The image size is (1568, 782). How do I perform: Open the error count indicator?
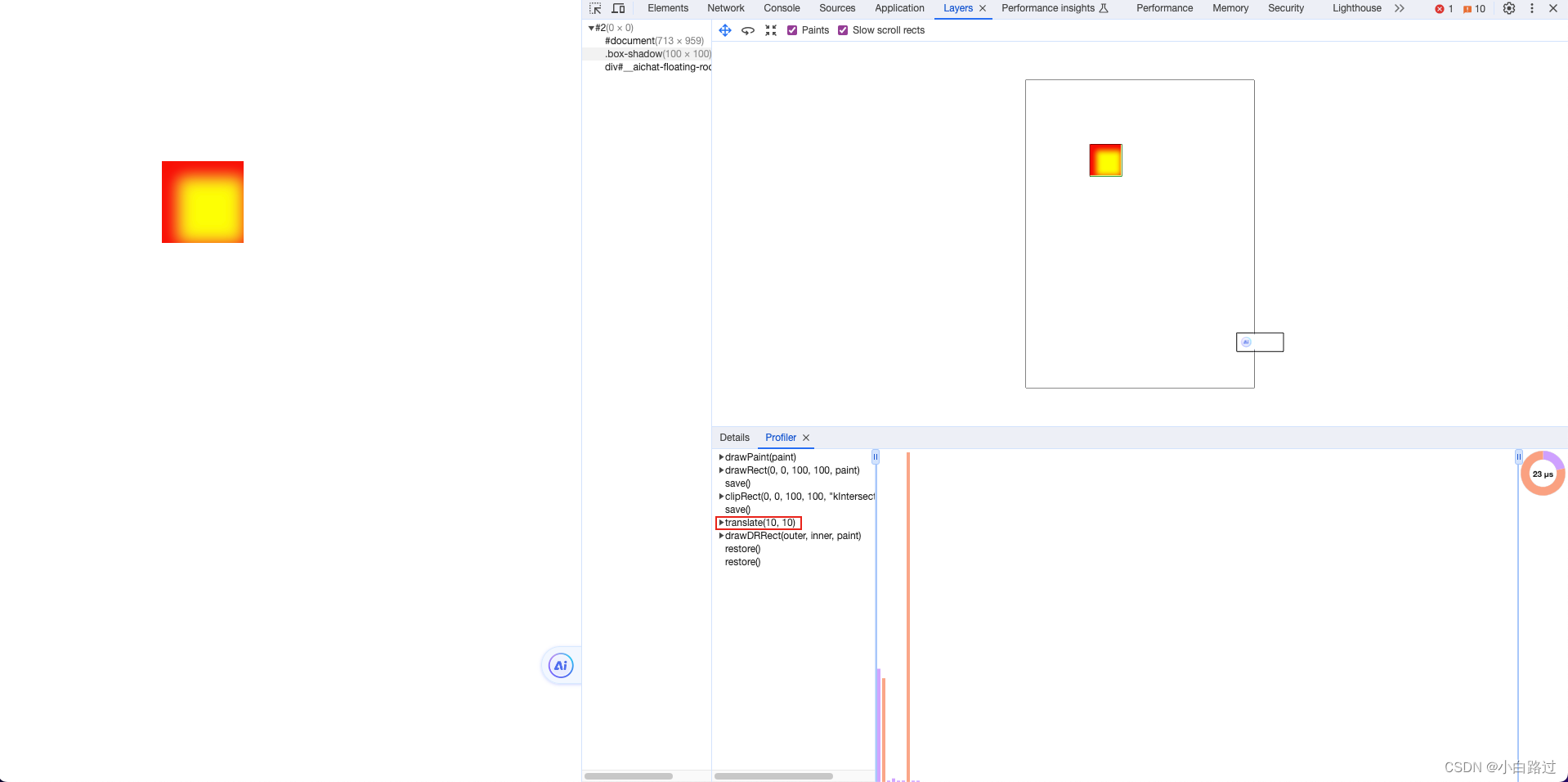(x=1444, y=9)
